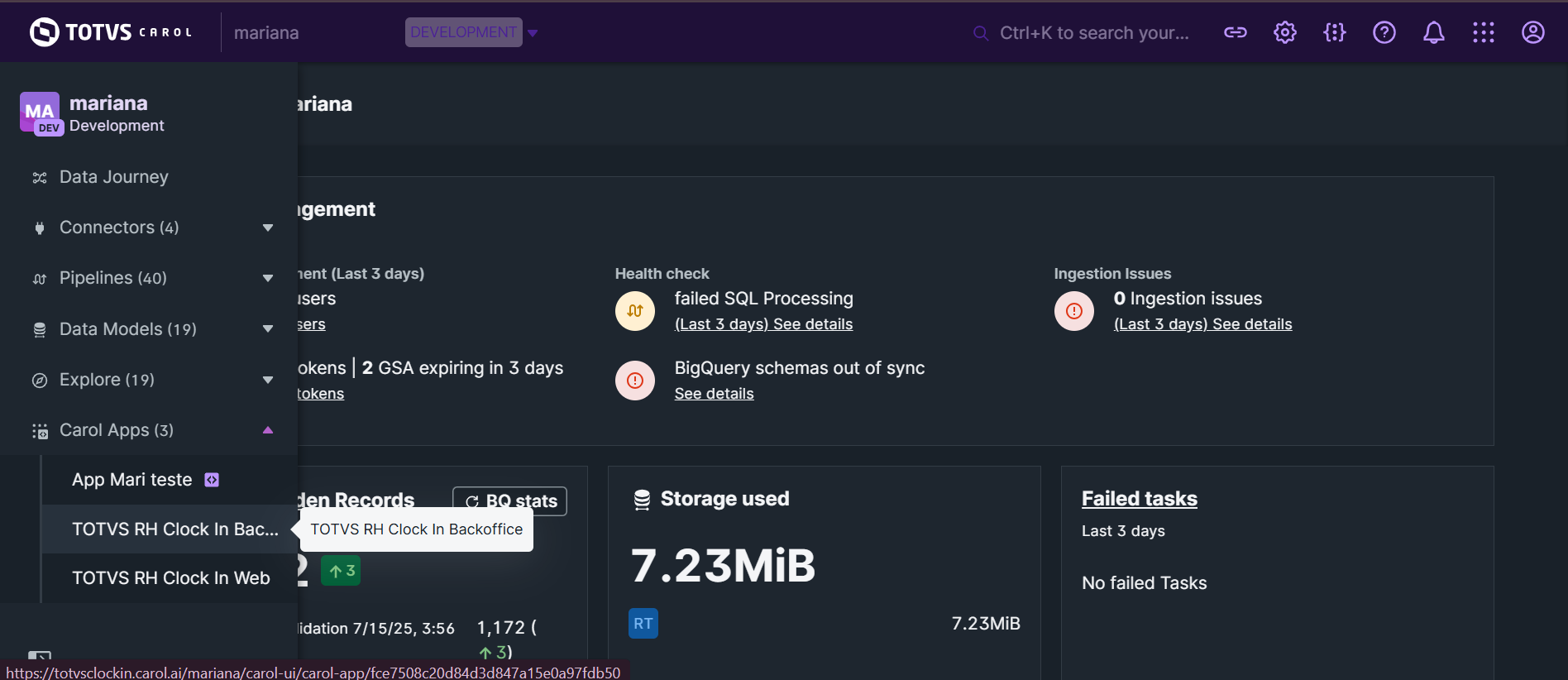Image resolution: width=1568 pixels, height=680 pixels.
Task: Click the link icon in top bar
Action: point(1235,32)
